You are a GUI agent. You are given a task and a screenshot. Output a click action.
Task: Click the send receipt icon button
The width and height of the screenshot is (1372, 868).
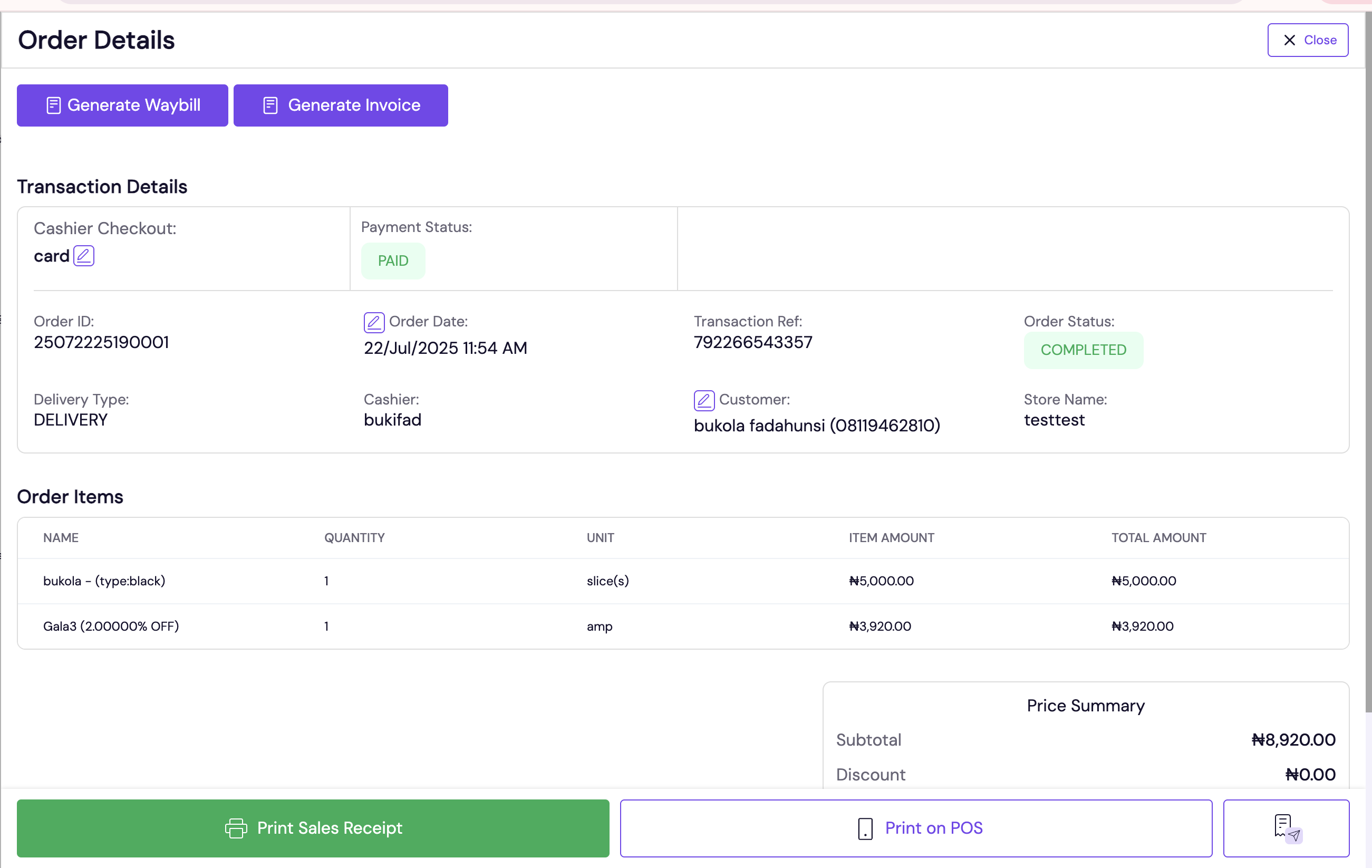click(x=1286, y=827)
